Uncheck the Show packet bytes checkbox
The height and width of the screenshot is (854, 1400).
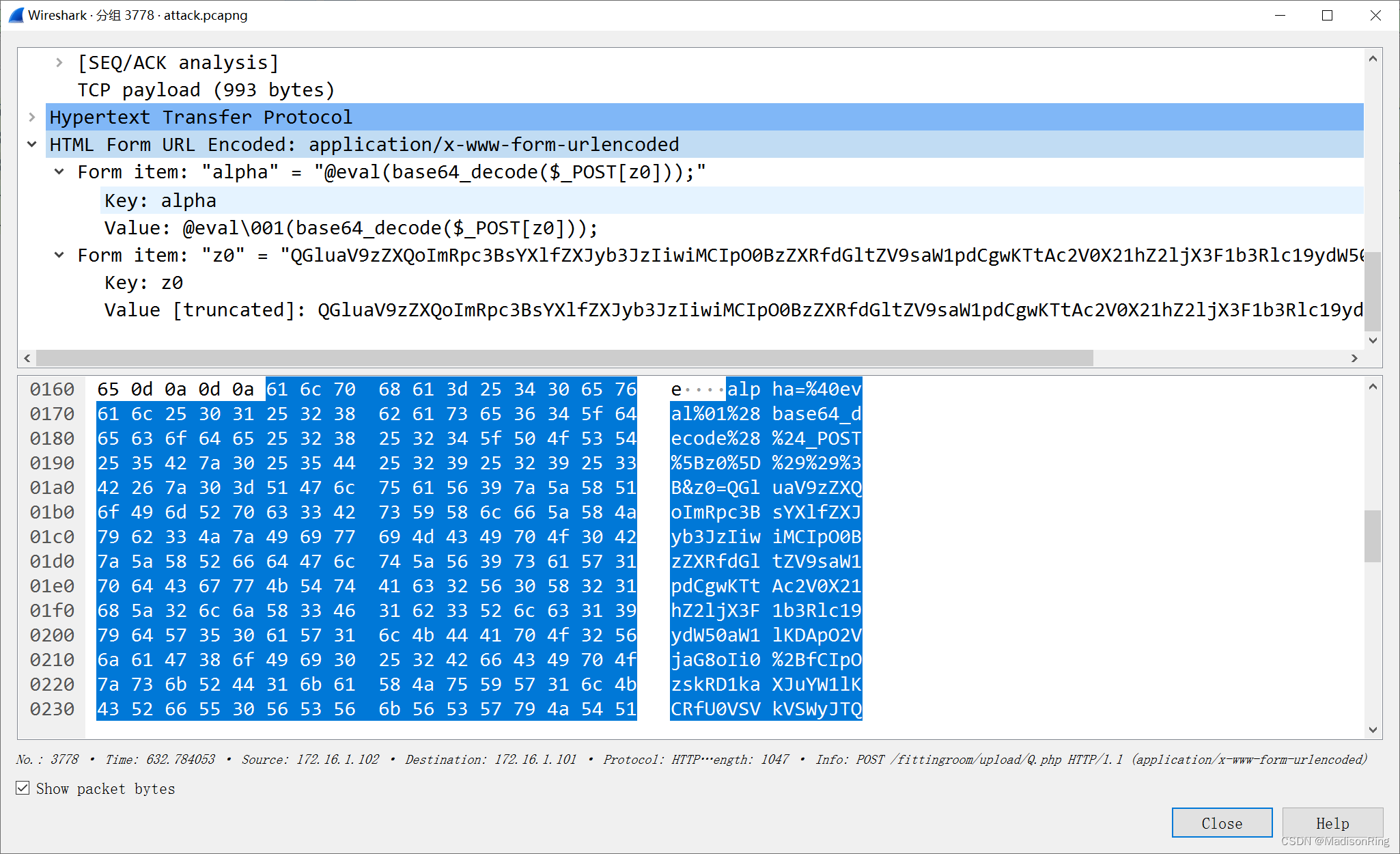pyautogui.click(x=23, y=788)
